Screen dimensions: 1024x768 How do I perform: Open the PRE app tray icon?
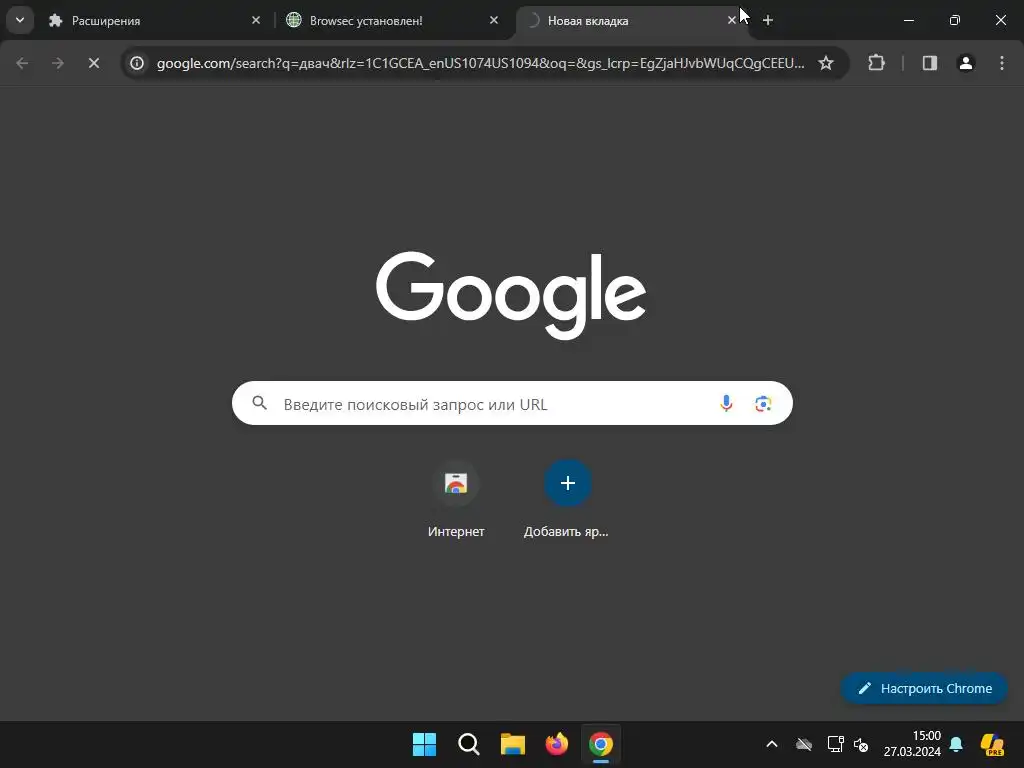pyautogui.click(x=993, y=744)
